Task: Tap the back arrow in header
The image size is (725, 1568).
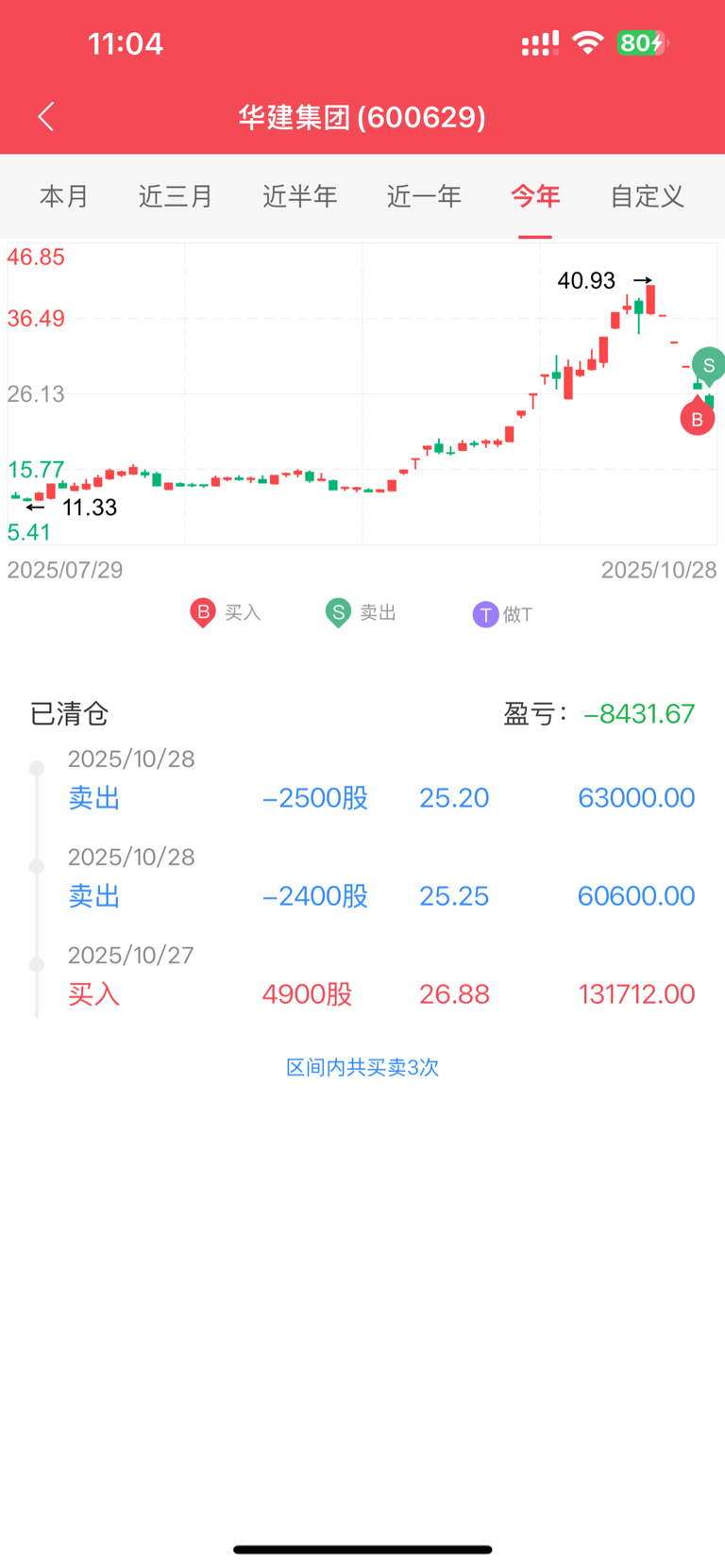Action: [46, 117]
